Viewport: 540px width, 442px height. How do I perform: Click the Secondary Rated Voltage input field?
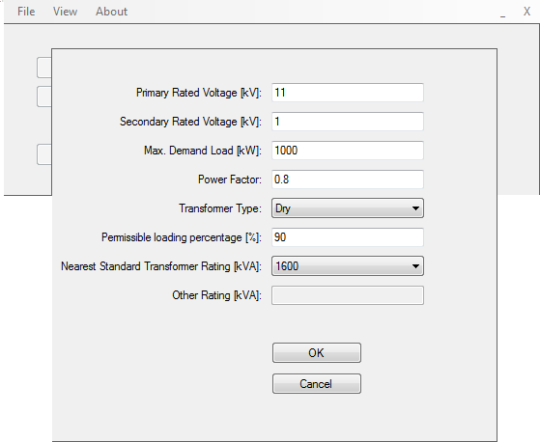[347, 121]
